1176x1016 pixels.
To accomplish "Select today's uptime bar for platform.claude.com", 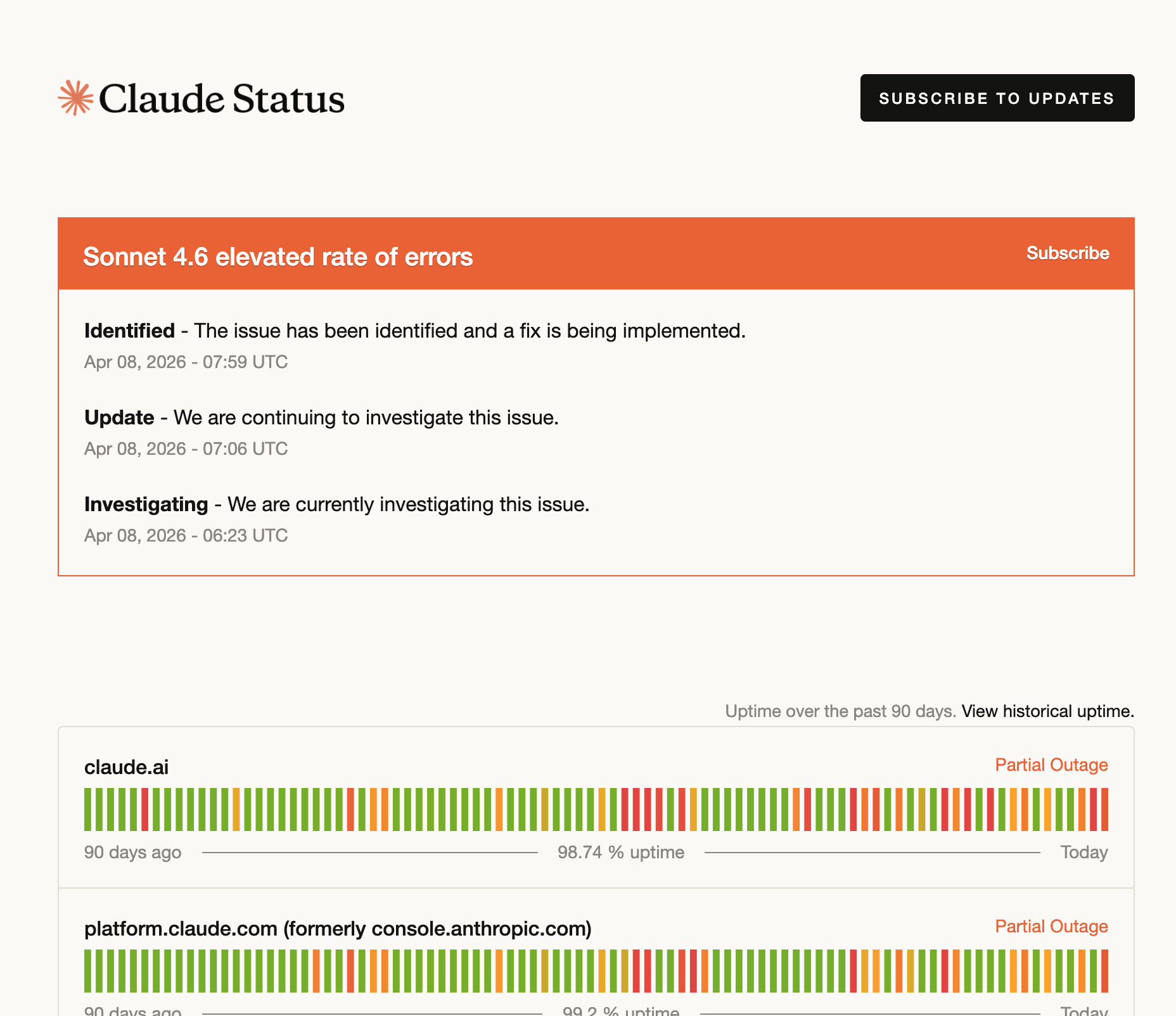I will point(1104,971).
